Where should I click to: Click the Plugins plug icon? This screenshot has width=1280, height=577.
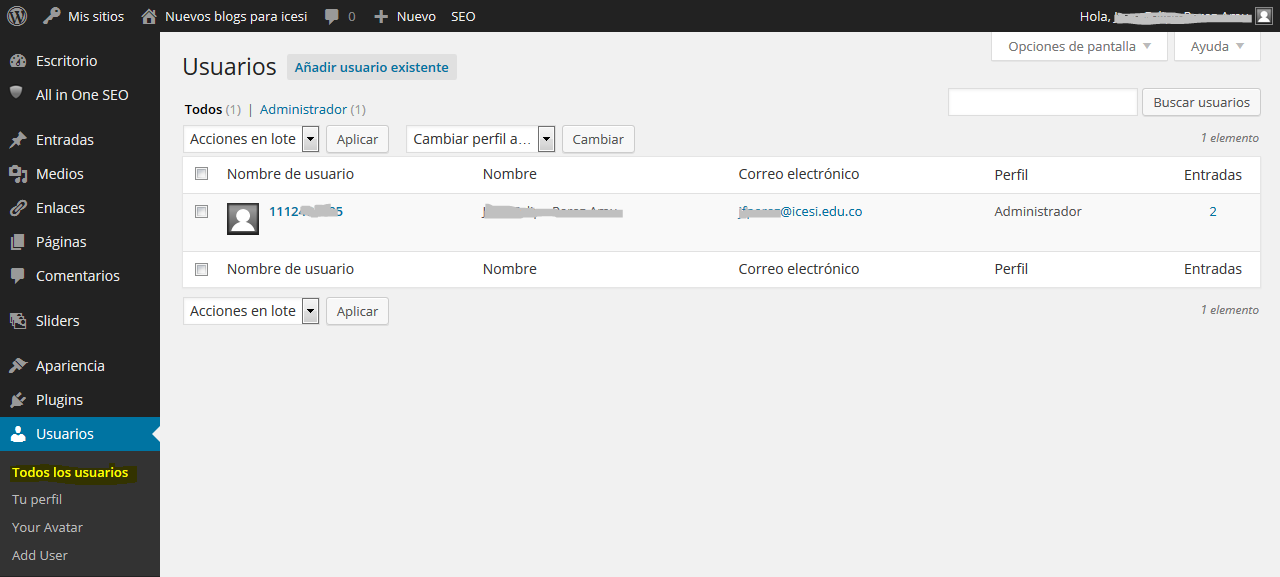tap(17, 400)
